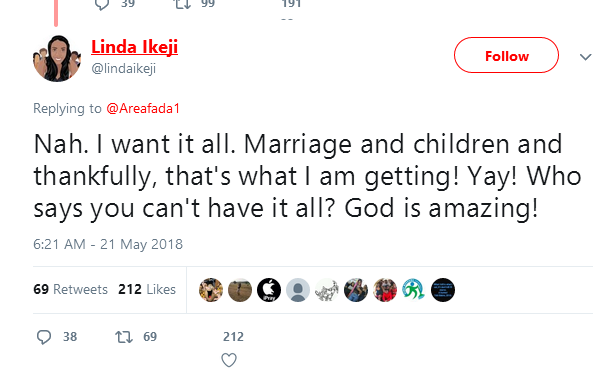The width and height of the screenshot is (604, 374).
Task: View the list of 212 Likes
Action: pyautogui.click(x=147, y=289)
